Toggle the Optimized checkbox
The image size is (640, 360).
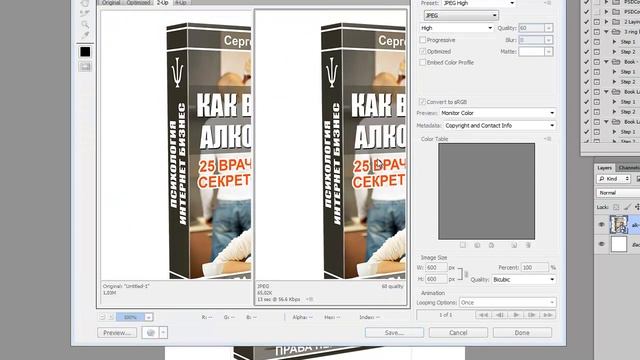(x=423, y=51)
